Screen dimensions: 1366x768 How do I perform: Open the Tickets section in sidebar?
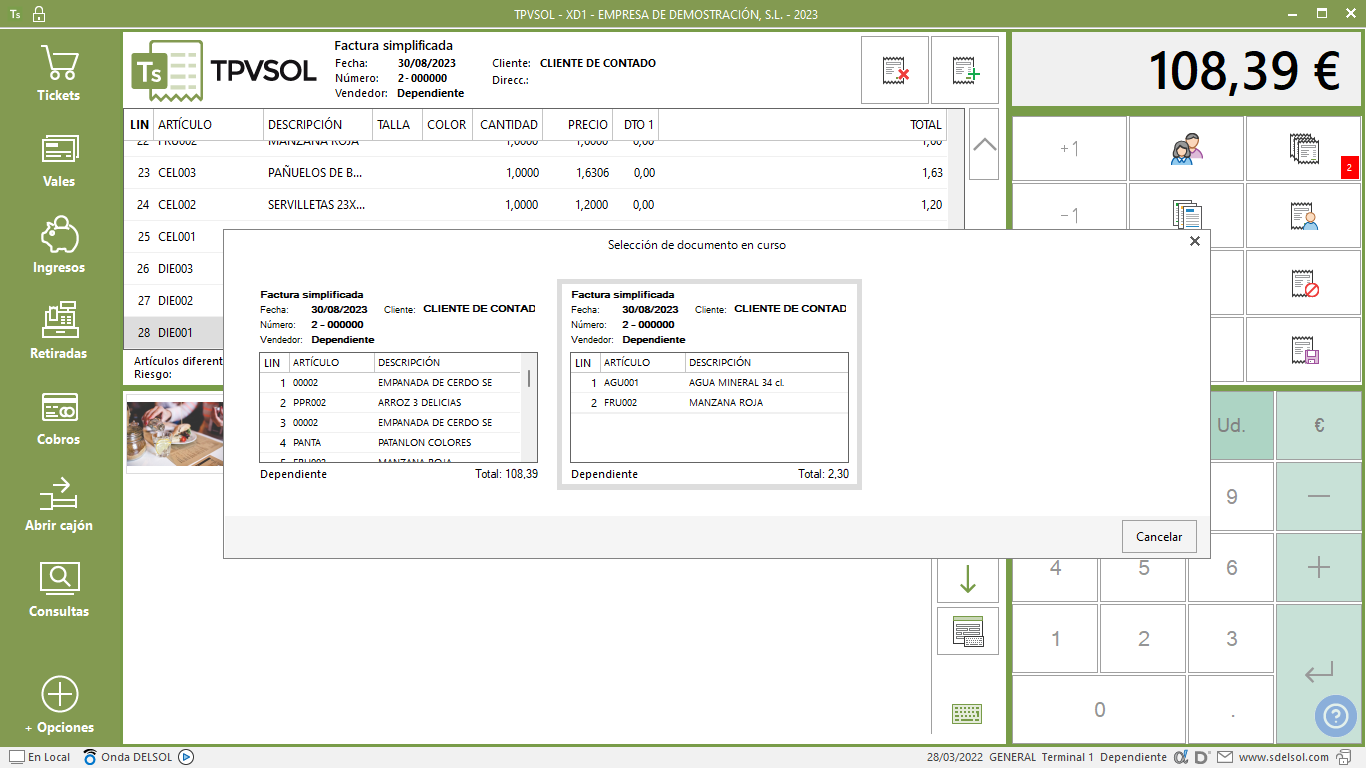pyautogui.click(x=58, y=74)
